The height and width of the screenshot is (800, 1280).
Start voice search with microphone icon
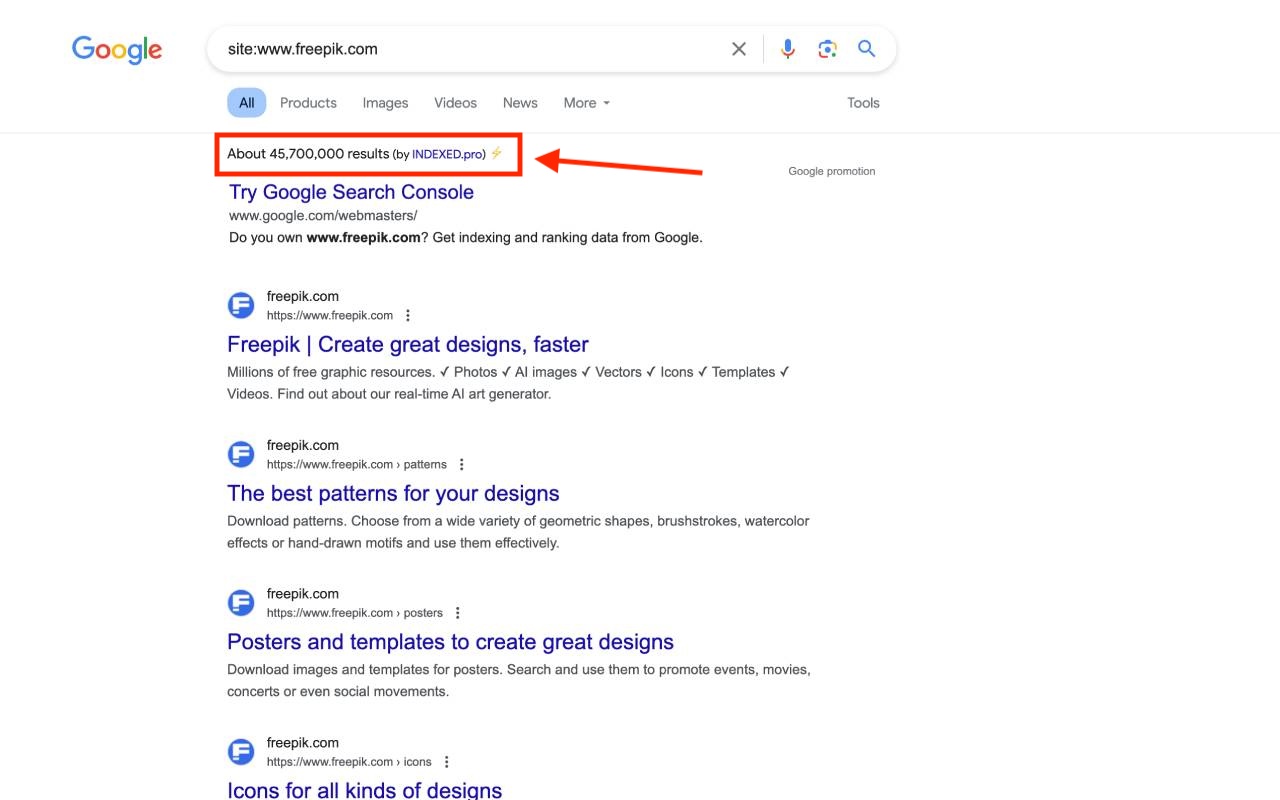[788, 49]
